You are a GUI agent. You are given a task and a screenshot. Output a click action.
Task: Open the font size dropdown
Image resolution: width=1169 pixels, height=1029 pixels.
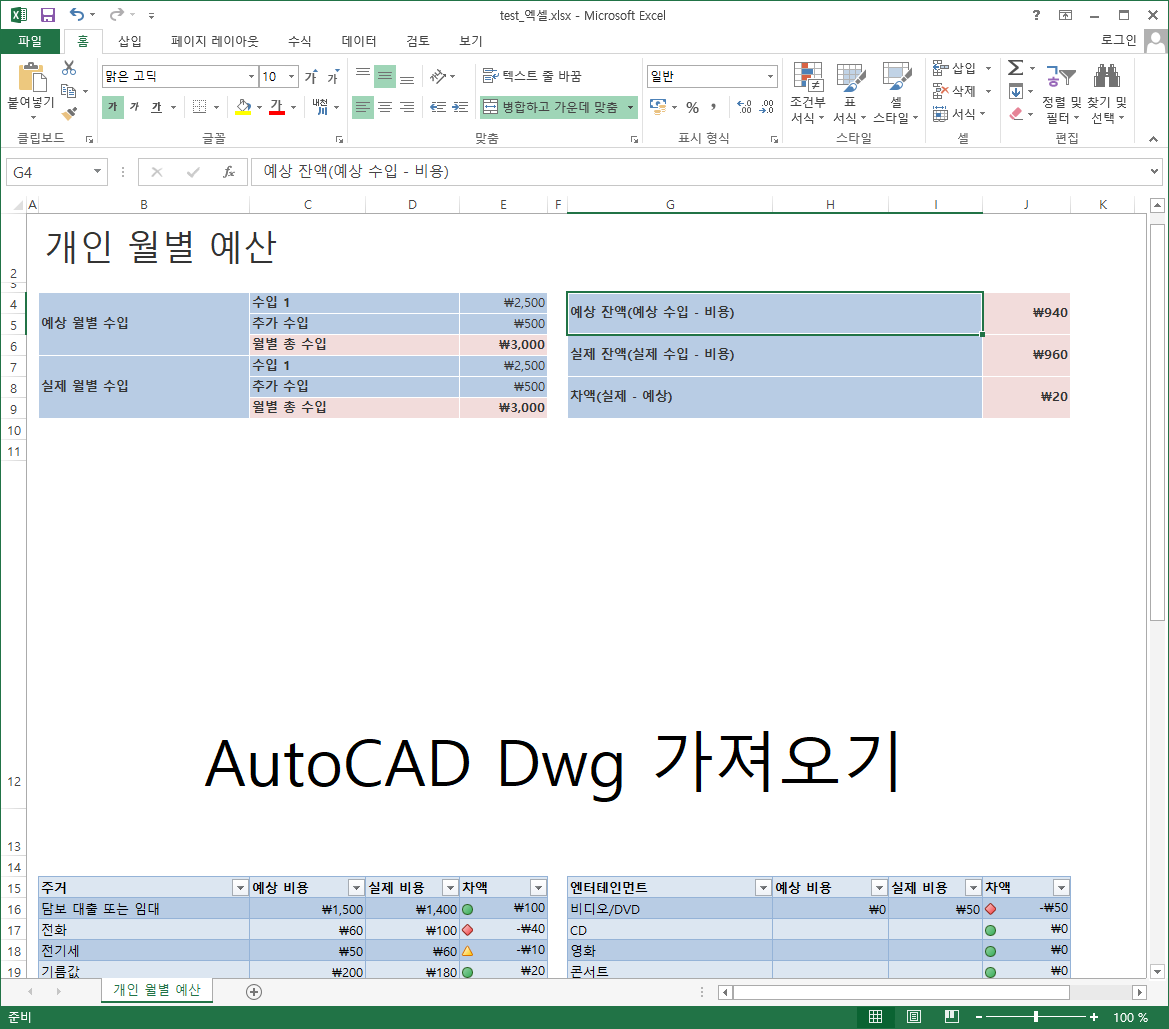292,76
